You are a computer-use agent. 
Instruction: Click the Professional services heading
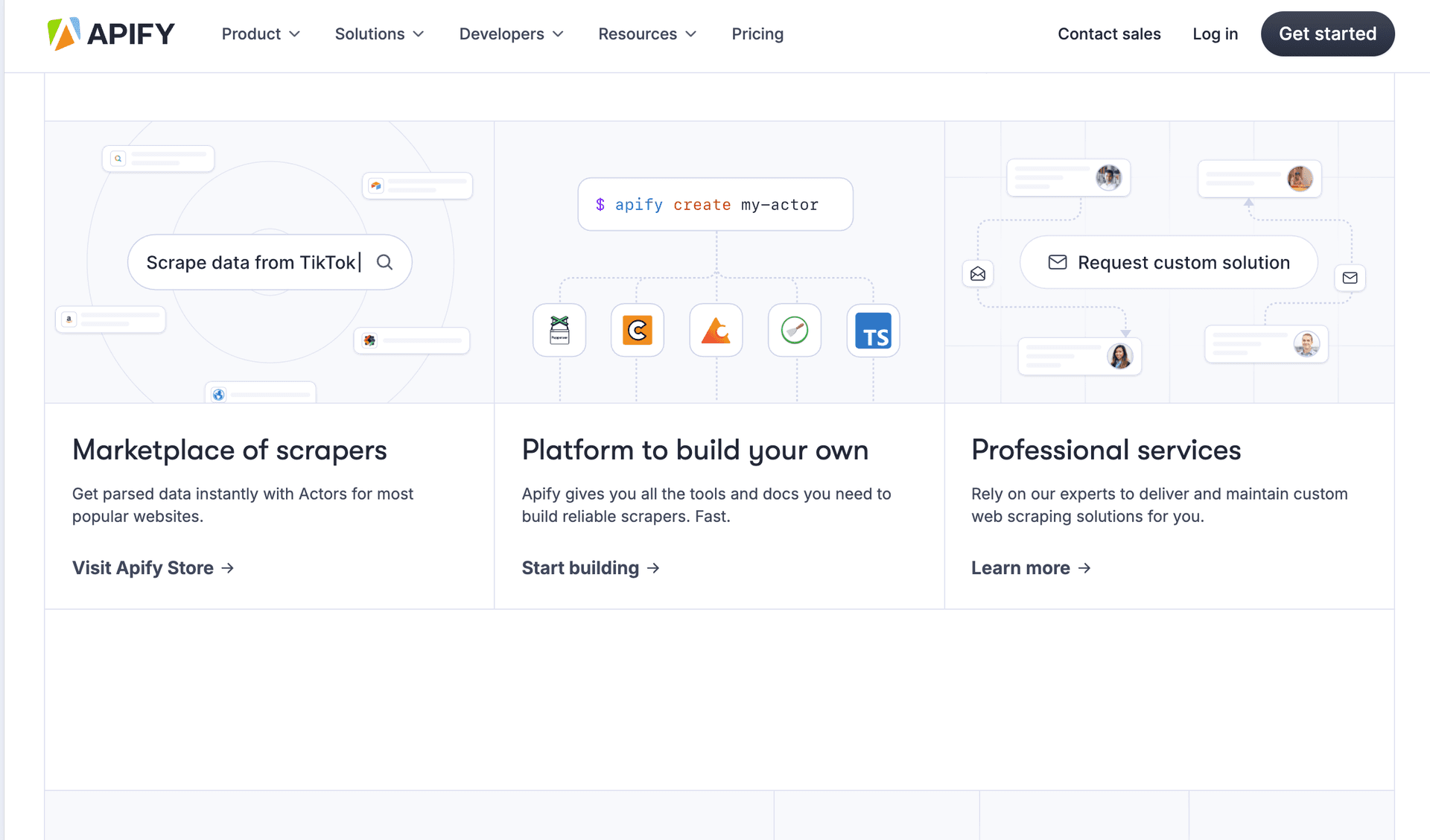(x=1106, y=450)
